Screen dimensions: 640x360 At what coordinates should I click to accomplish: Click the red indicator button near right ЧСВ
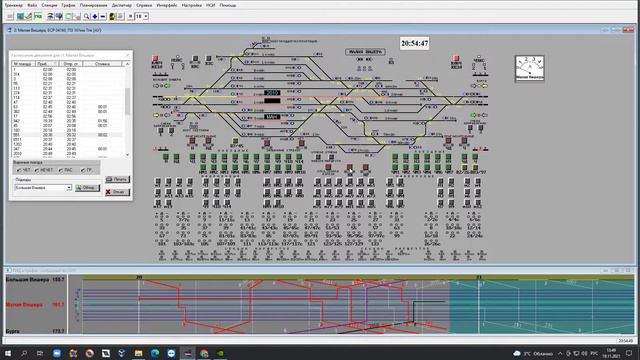[456, 59]
